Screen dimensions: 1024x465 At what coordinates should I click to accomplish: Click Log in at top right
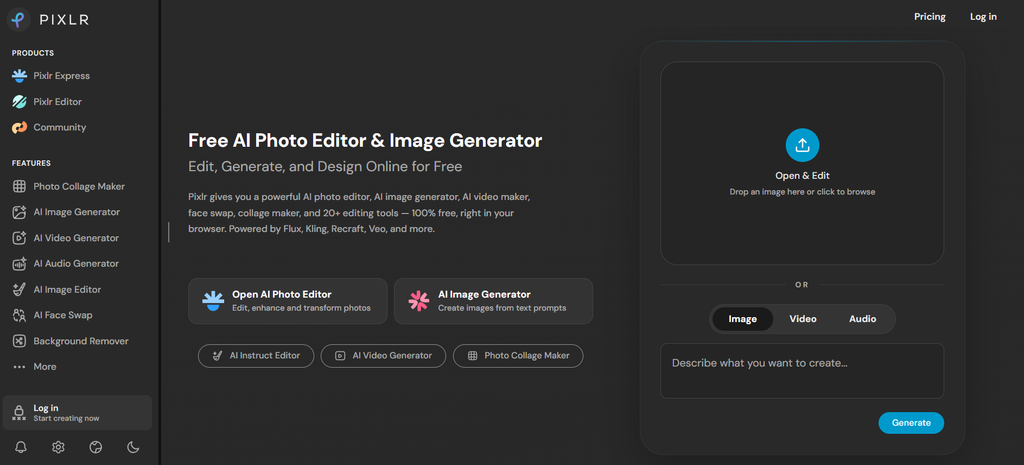click(x=983, y=17)
